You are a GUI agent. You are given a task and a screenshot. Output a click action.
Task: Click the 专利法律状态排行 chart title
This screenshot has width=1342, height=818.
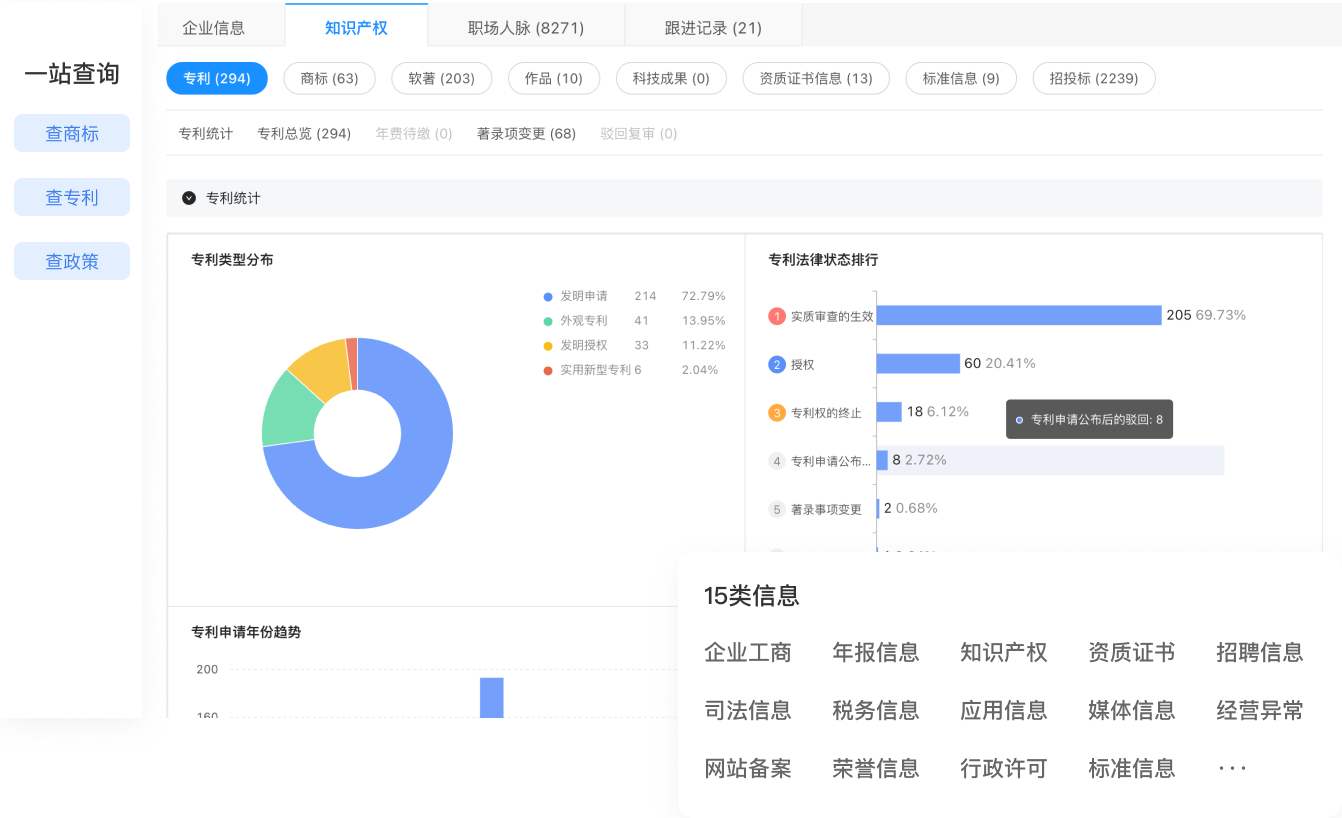pyautogui.click(x=823, y=260)
